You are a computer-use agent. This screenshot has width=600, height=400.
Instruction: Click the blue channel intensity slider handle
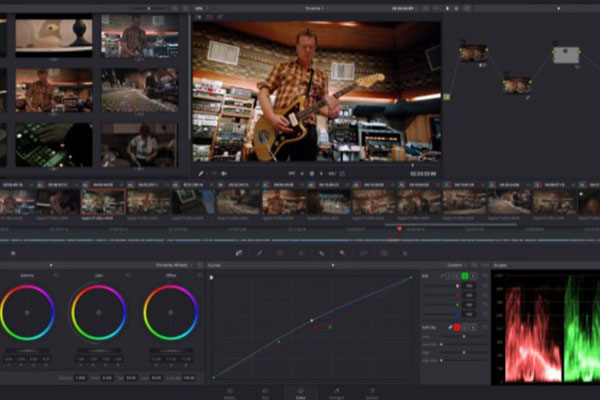tap(457, 314)
